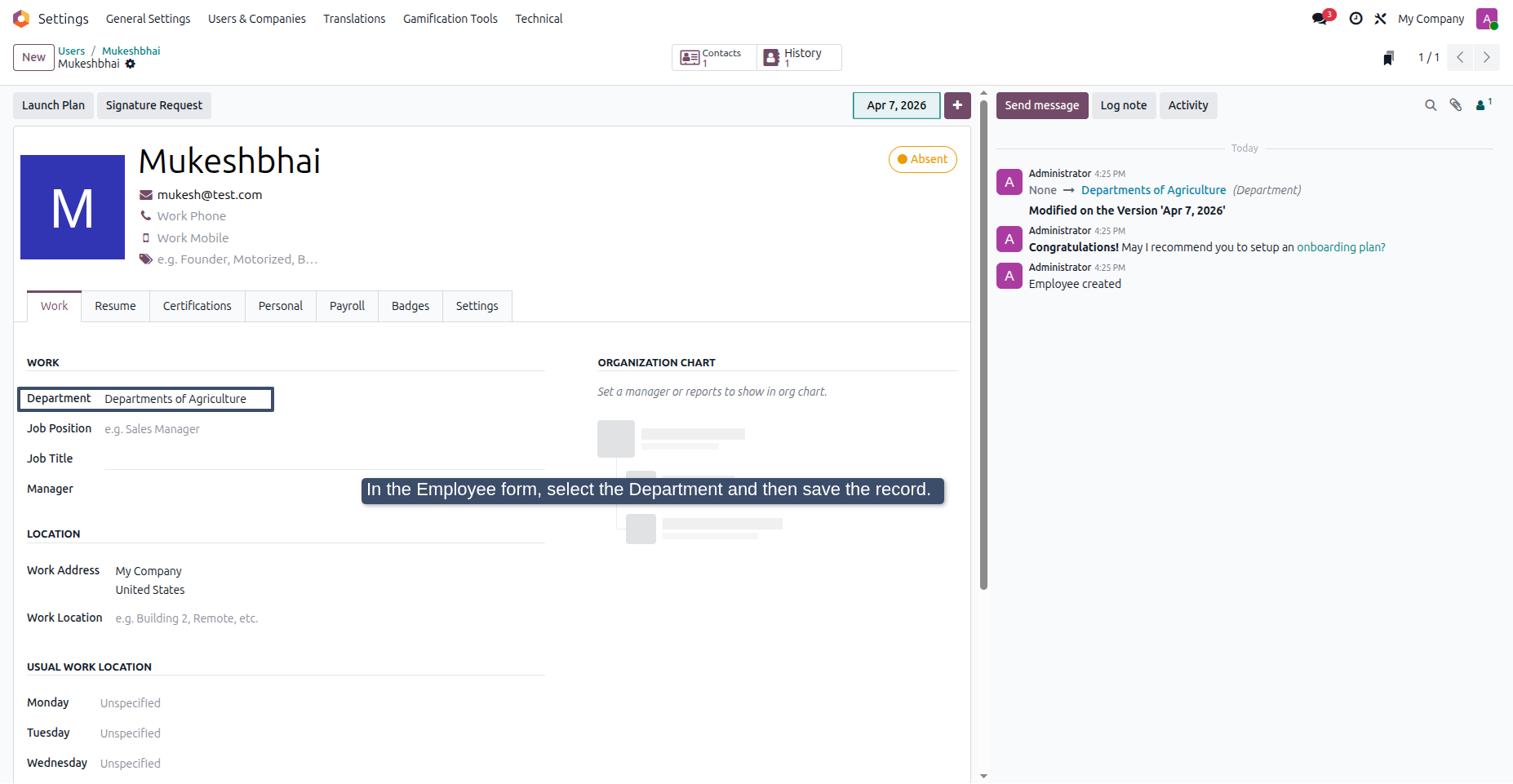Click the Launch Plan button
This screenshot has height=784, width=1513.
(53, 105)
